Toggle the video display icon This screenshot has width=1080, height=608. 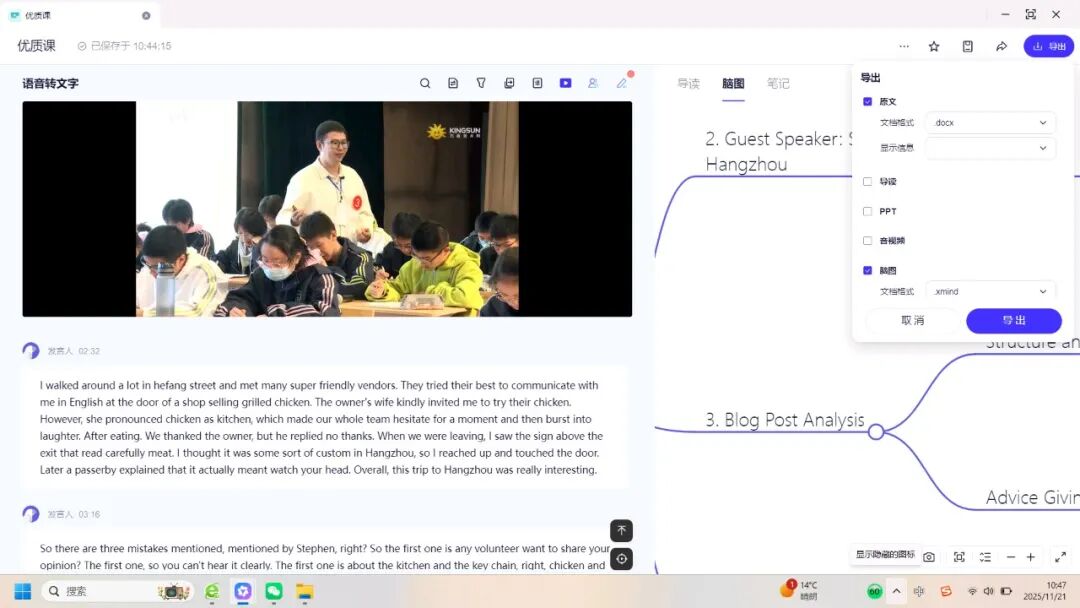point(565,83)
